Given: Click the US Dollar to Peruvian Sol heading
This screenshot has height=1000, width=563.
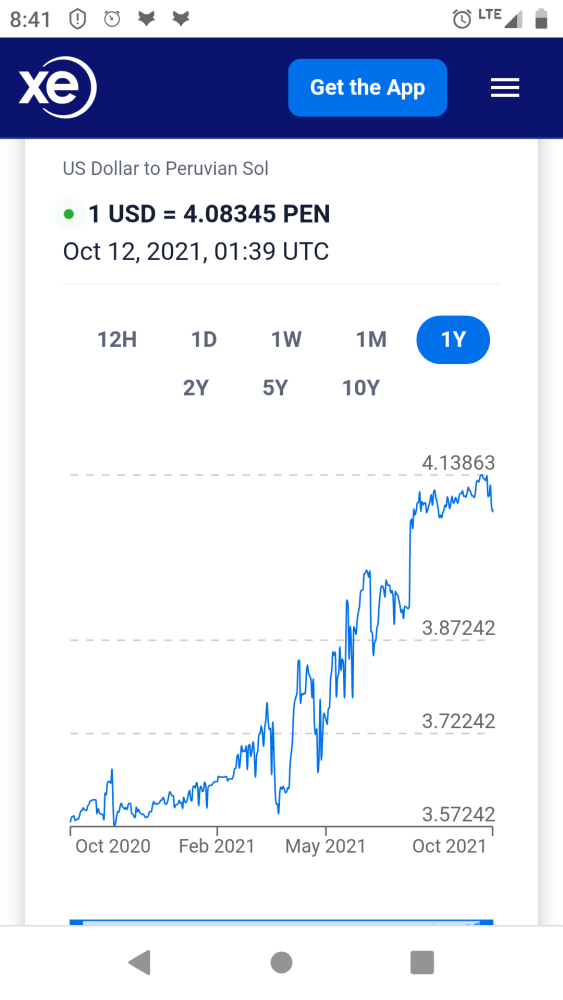Looking at the screenshot, I should (x=166, y=168).
